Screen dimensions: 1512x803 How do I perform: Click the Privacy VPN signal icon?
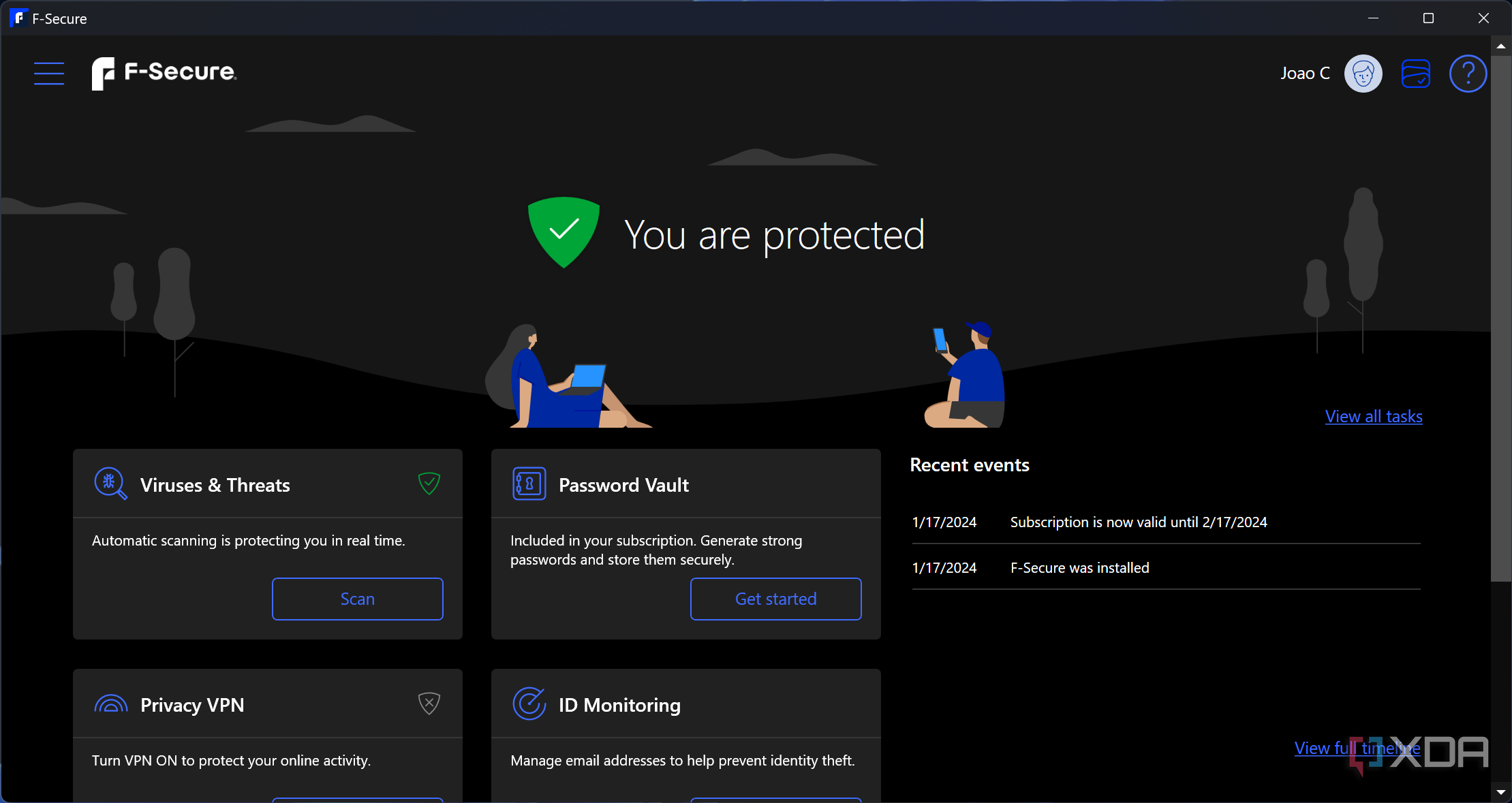tap(110, 704)
